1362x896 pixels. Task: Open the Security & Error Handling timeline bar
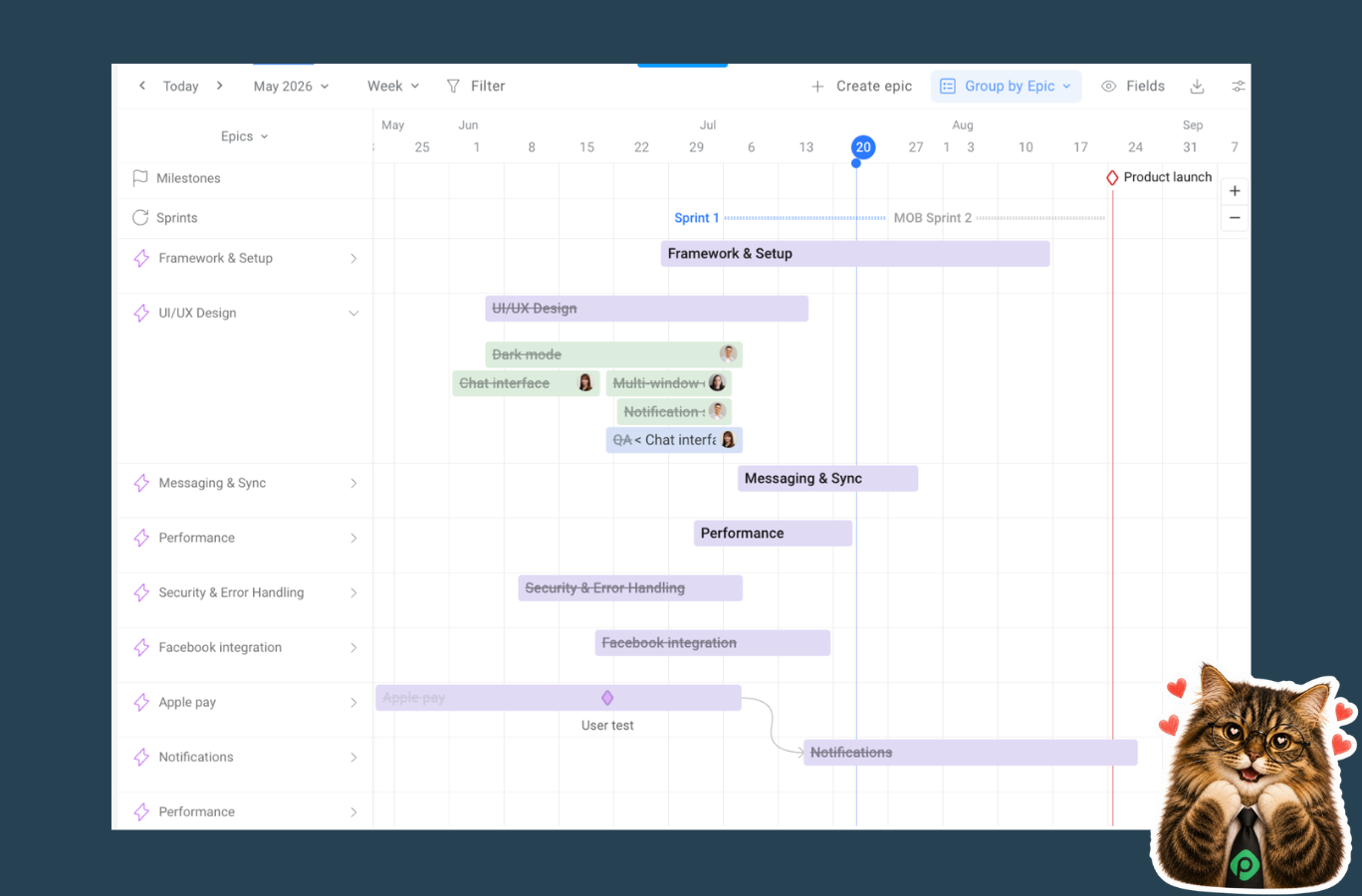coord(630,588)
